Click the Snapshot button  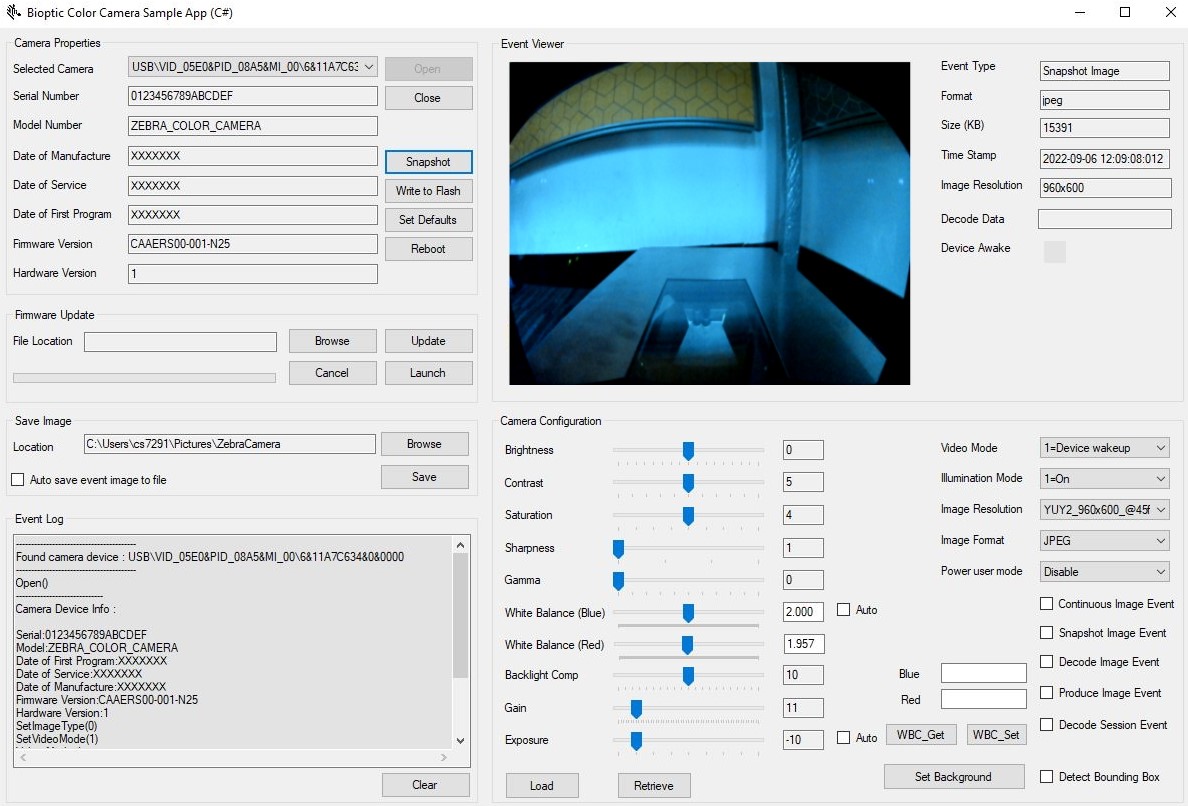[x=428, y=161]
